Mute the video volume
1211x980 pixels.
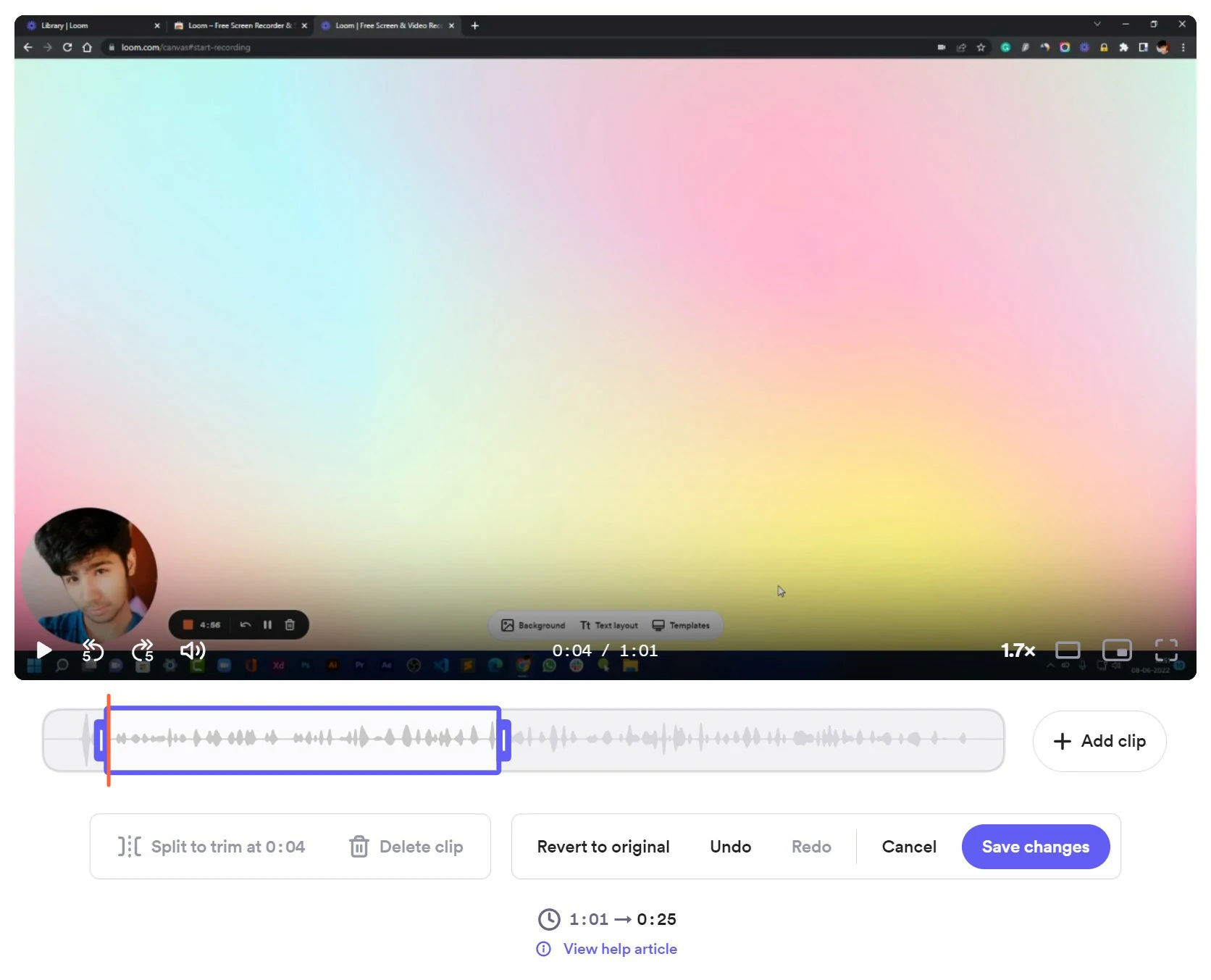click(x=193, y=650)
